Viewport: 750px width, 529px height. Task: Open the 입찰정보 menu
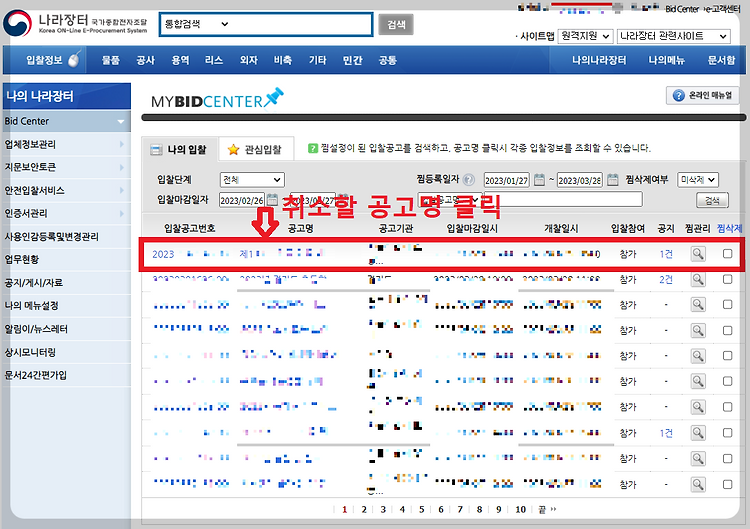click(44, 60)
